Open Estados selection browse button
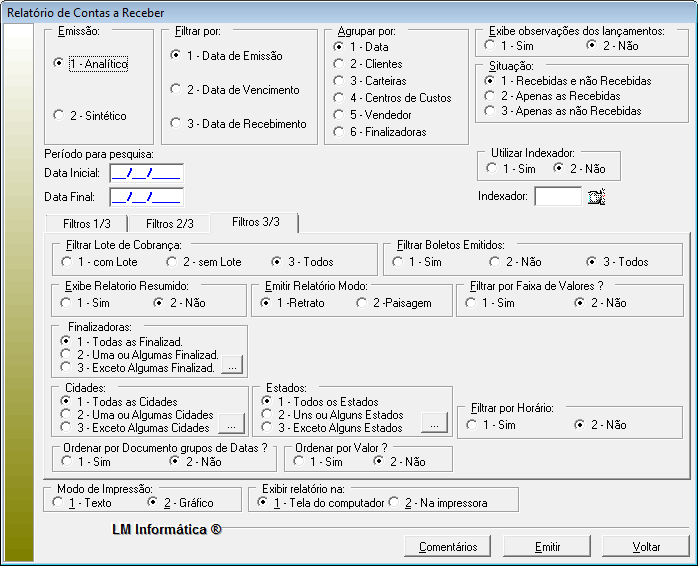The height and width of the screenshot is (566, 698). point(434,427)
